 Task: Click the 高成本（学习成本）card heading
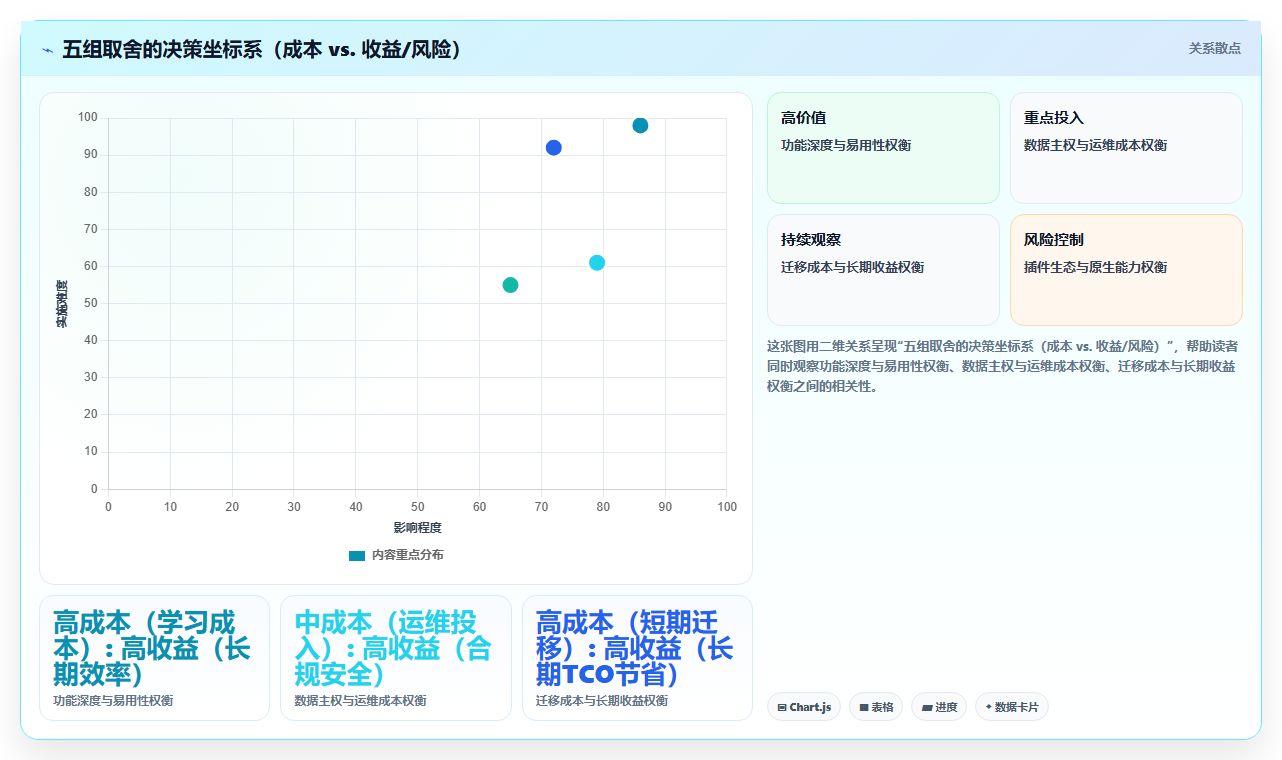coord(153,648)
